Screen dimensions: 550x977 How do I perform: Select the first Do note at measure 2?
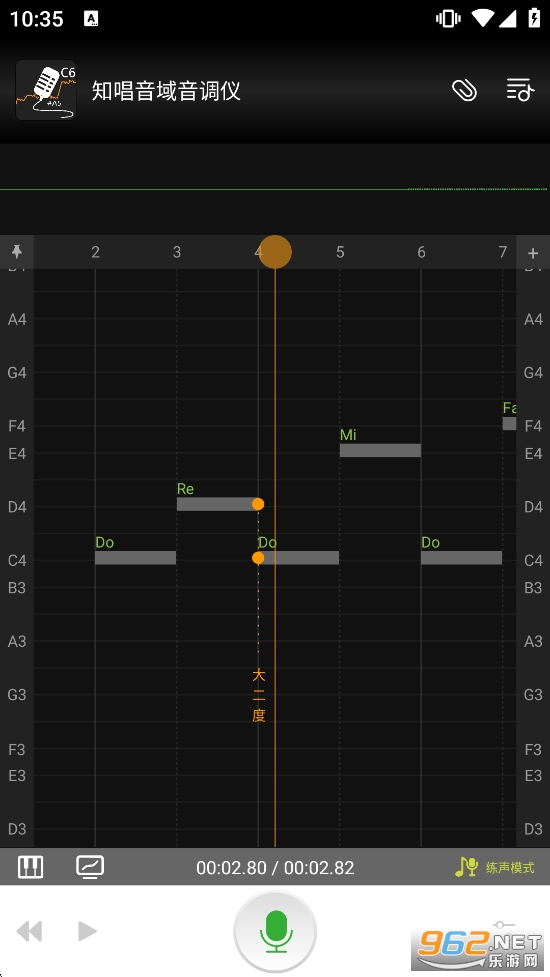[135, 558]
